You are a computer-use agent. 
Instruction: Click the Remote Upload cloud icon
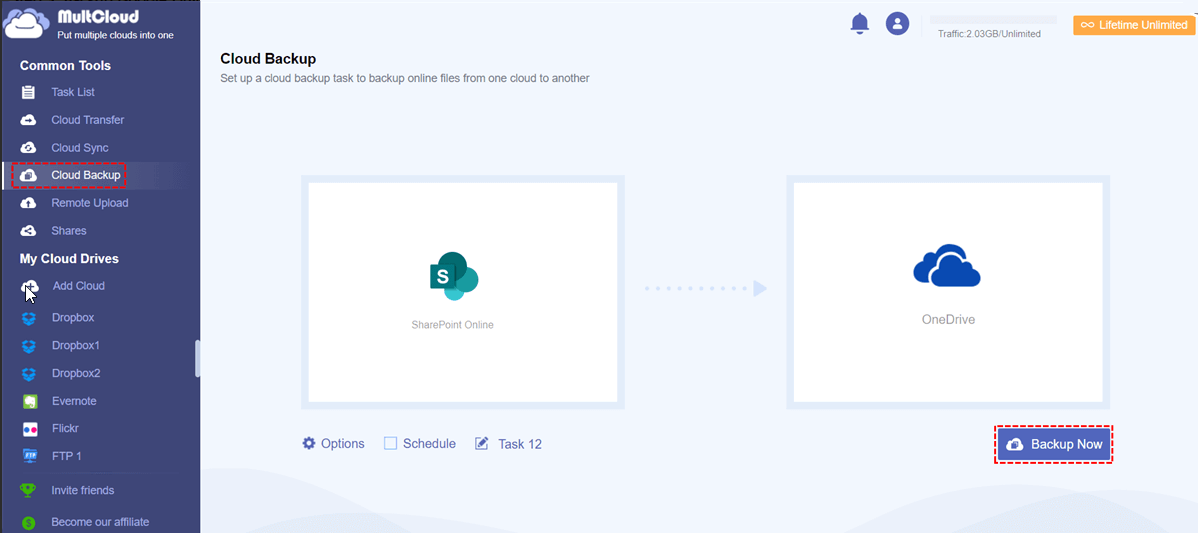(x=28, y=203)
